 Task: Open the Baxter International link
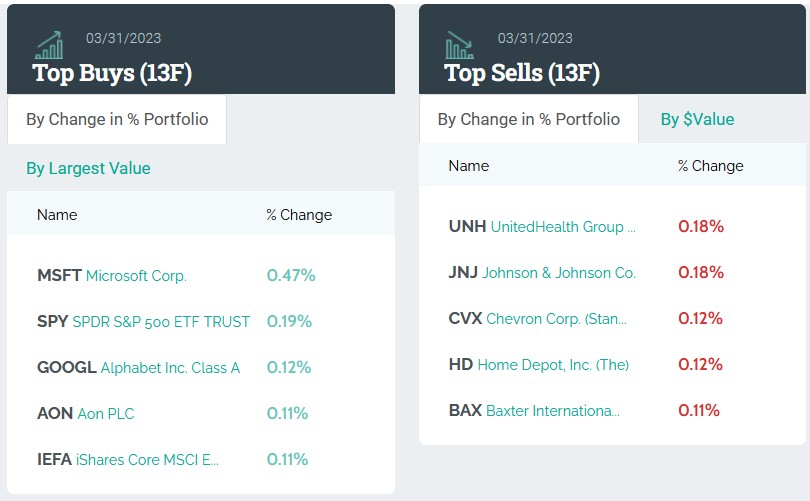553,411
